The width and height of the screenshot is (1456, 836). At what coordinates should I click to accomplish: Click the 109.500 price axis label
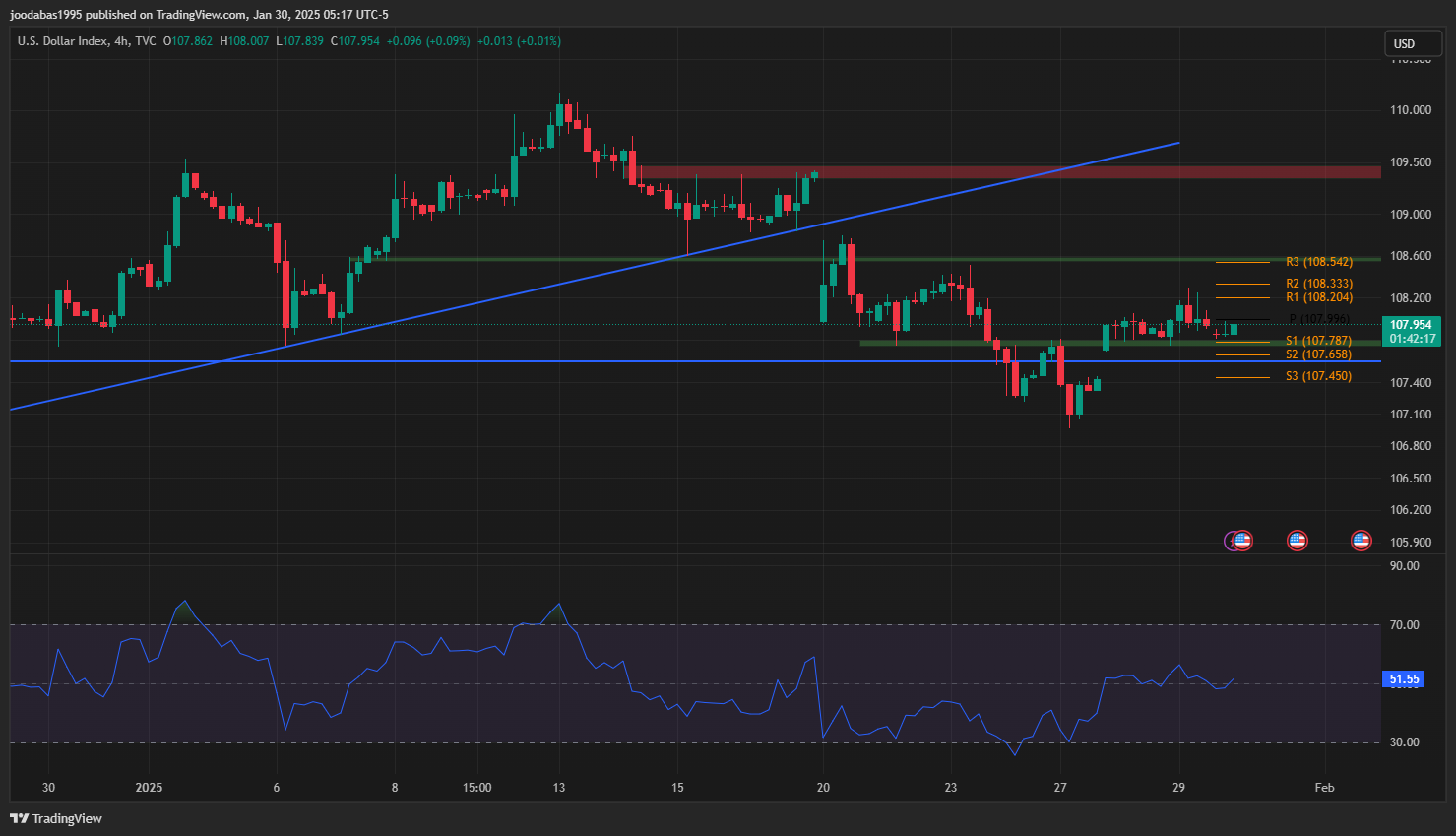click(x=1411, y=162)
